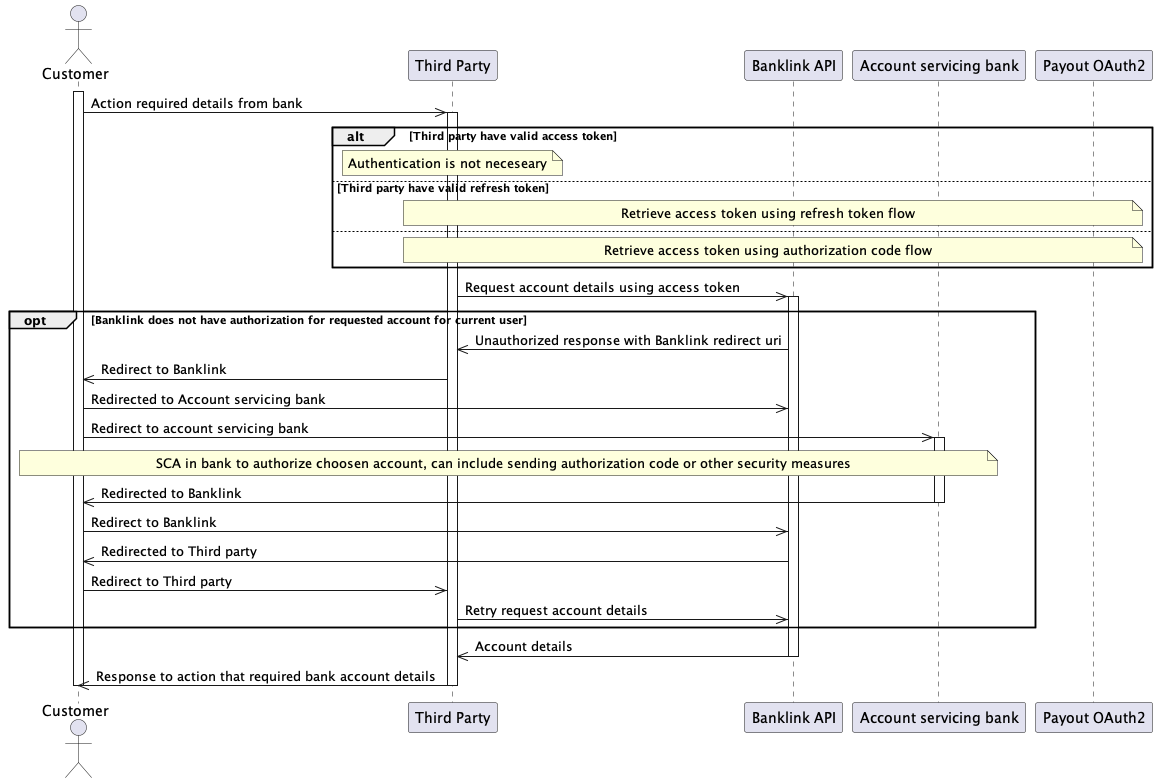Click the bottom Customer actor label

(75, 711)
